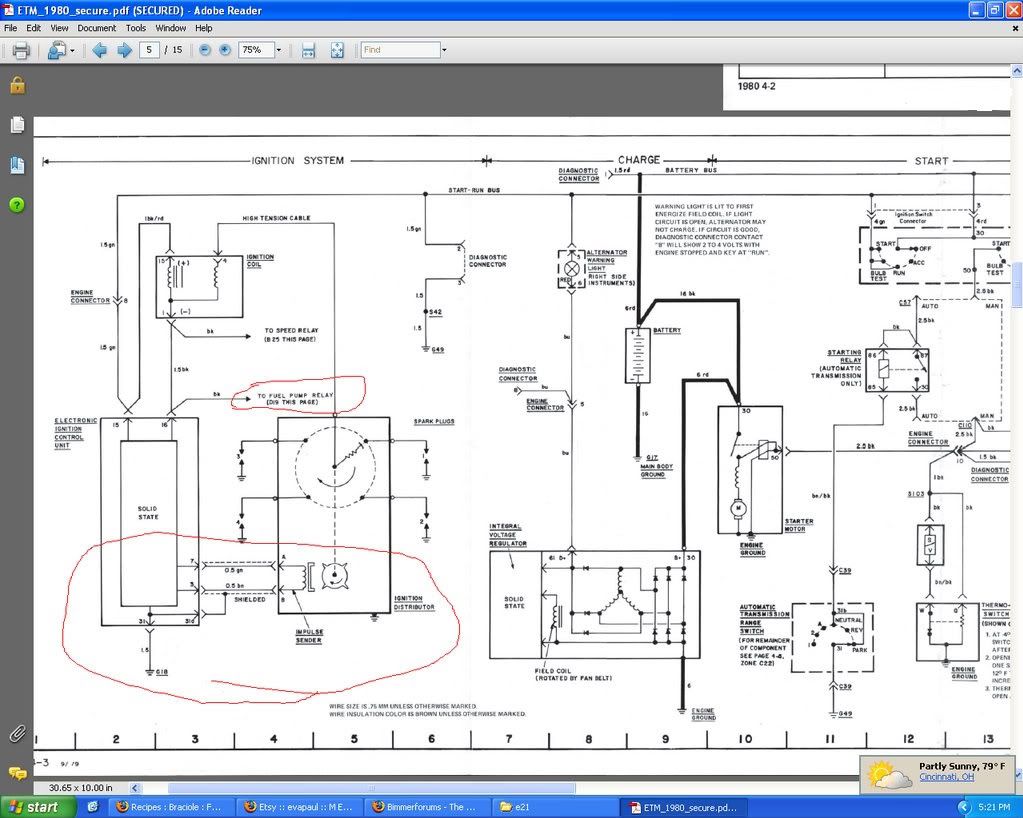Click the page size 30.65 x 10.00 in text
The width and height of the screenshot is (1023, 818).
click(80, 788)
